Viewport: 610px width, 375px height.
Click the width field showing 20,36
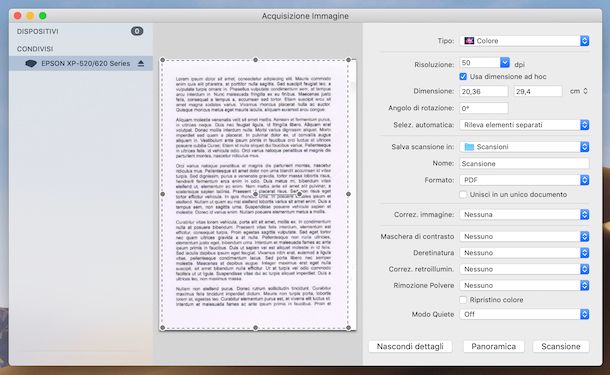(484, 91)
